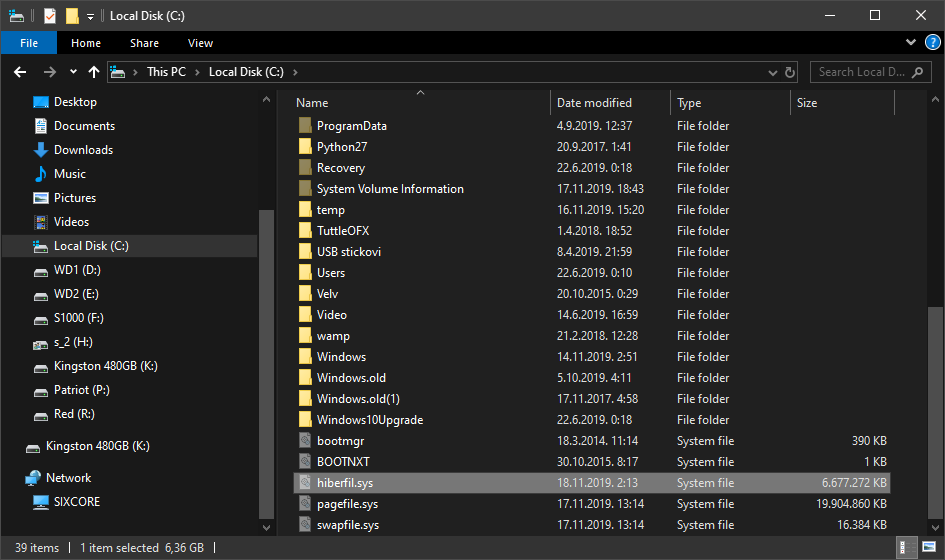945x560 pixels.
Task: Open the address bar history dropdown
Action: tap(773, 72)
